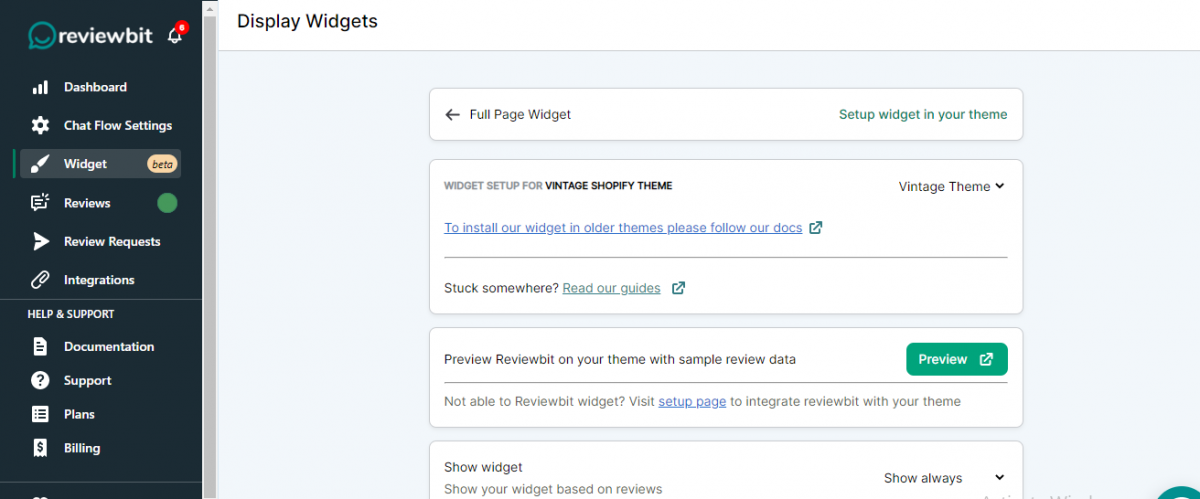This screenshot has width=1200, height=499.
Task: Open Setup widget in your theme link
Action: tap(923, 114)
